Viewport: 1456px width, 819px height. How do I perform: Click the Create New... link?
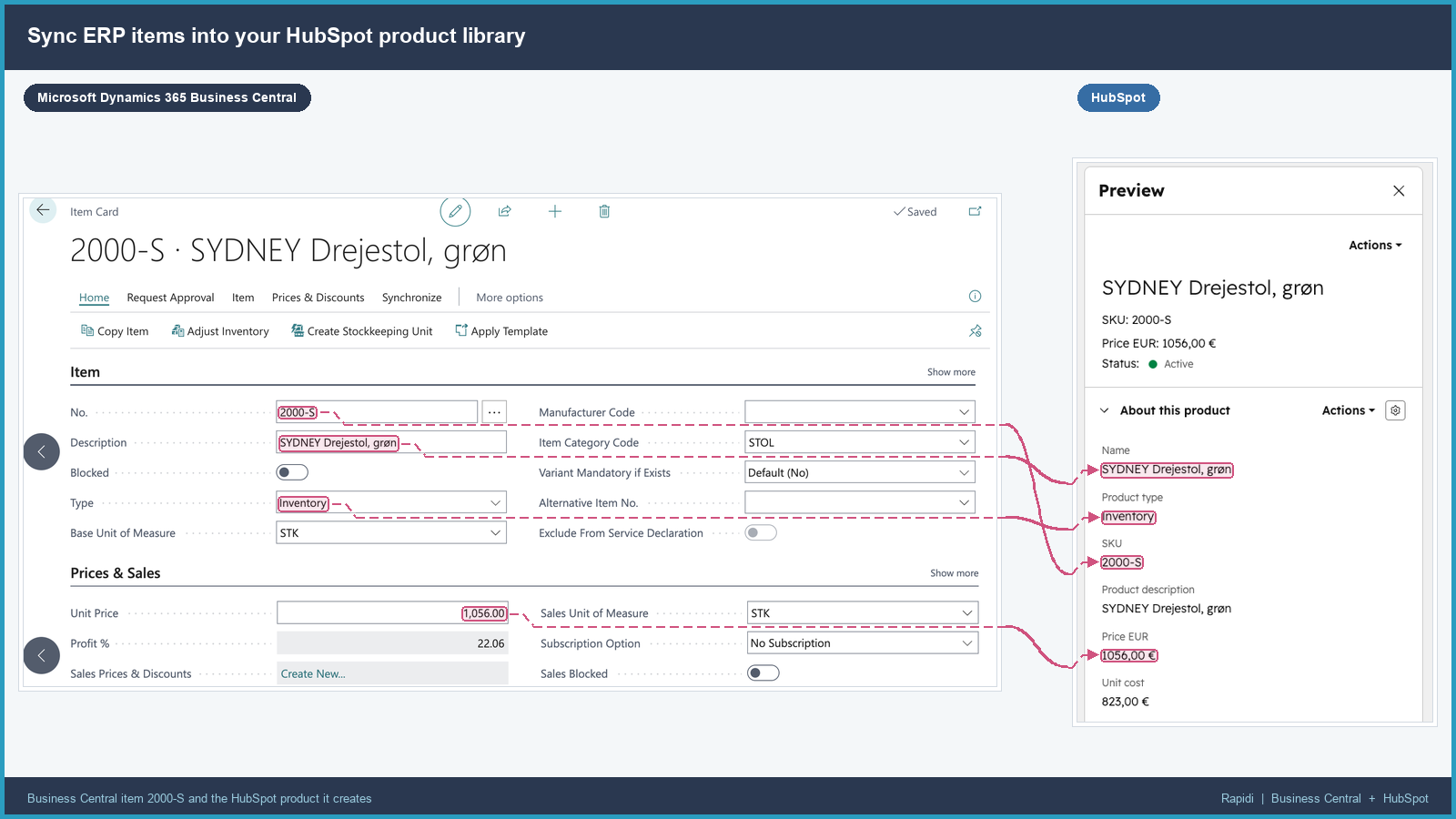(x=313, y=673)
